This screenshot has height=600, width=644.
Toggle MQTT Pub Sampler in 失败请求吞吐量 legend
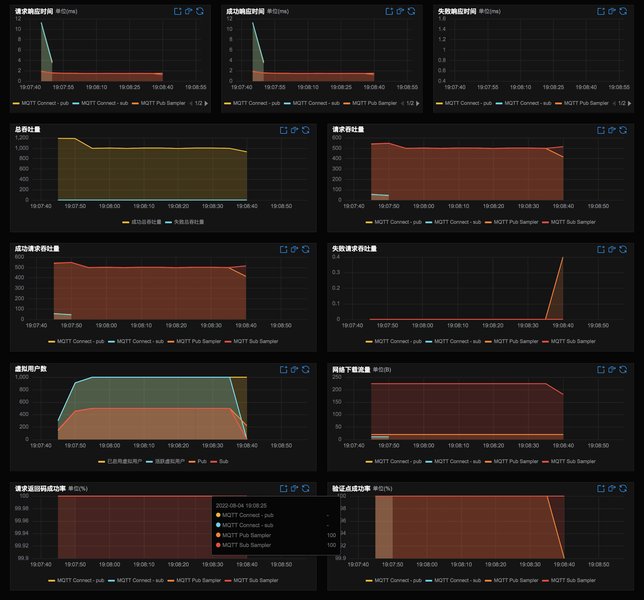pos(511,341)
